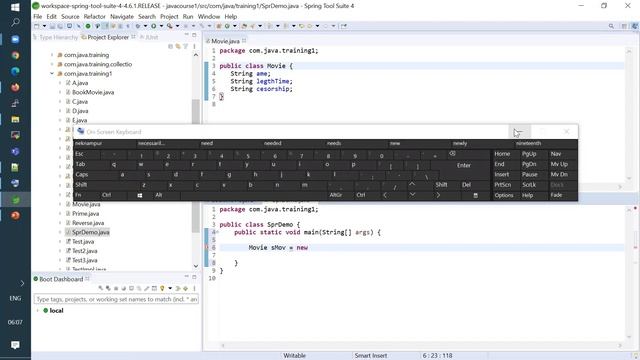Open the Refactor menu

click(94, 17)
